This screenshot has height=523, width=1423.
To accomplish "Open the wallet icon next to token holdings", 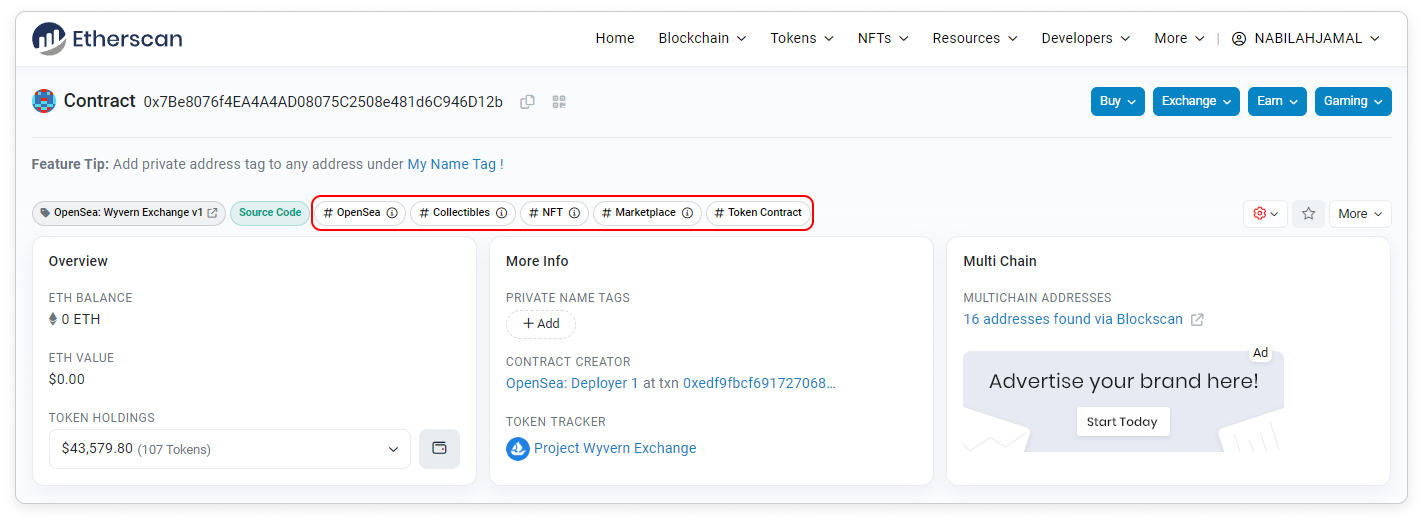I will [x=439, y=449].
